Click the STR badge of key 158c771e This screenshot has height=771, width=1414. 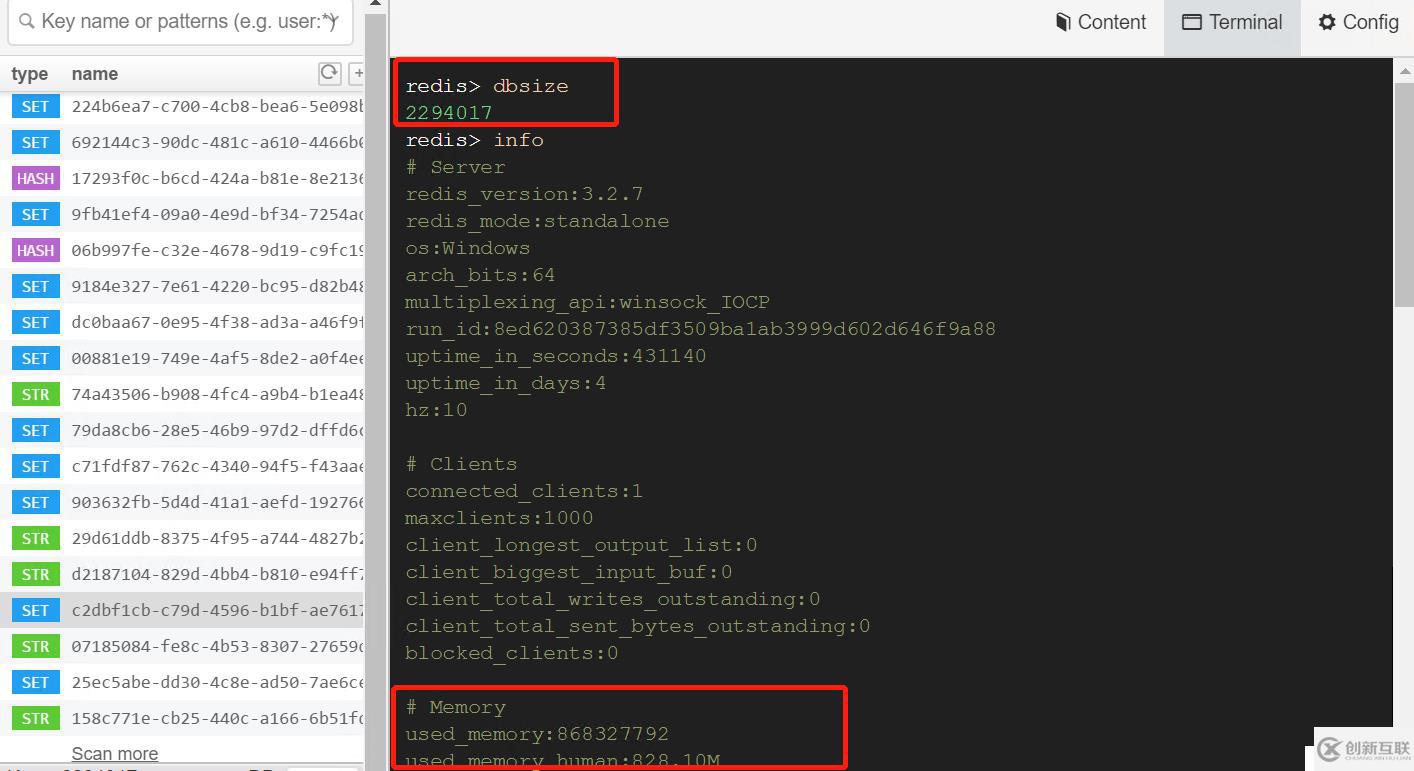36,718
